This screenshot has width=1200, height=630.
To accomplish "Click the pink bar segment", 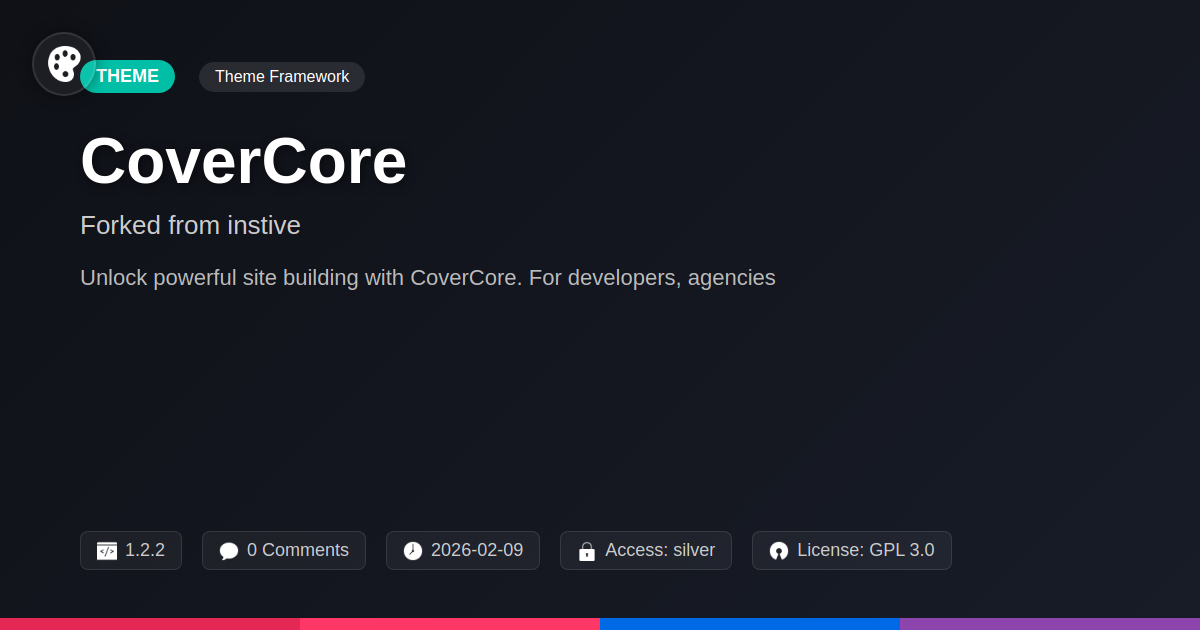I will click(x=450, y=624).
